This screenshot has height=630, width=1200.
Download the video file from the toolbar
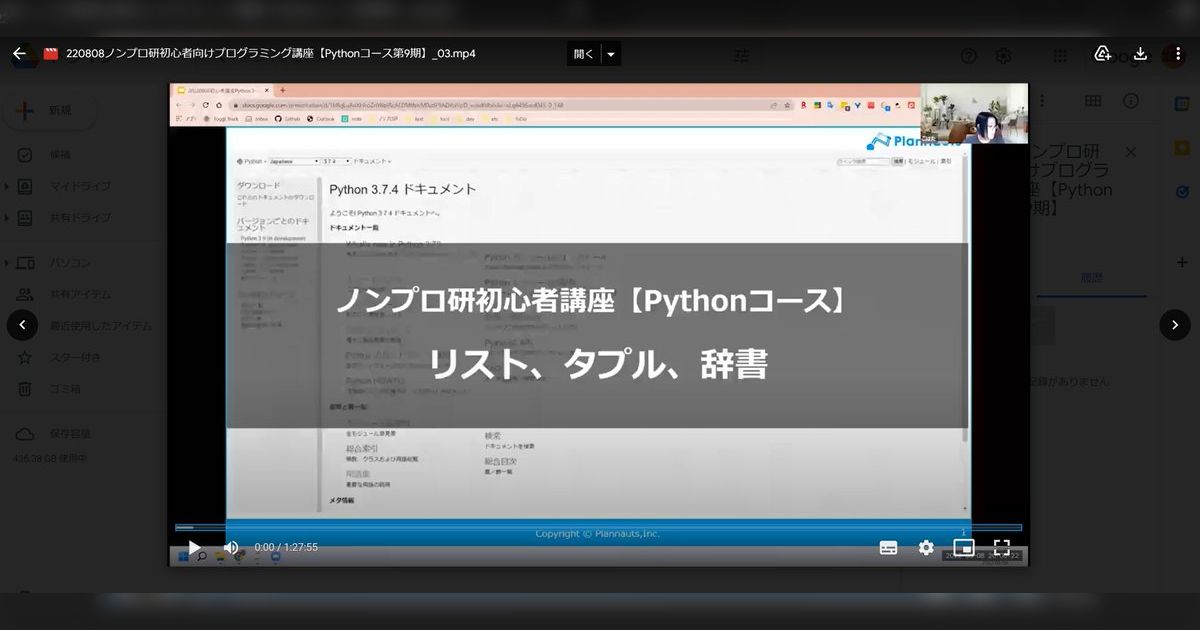[1141, 56]
